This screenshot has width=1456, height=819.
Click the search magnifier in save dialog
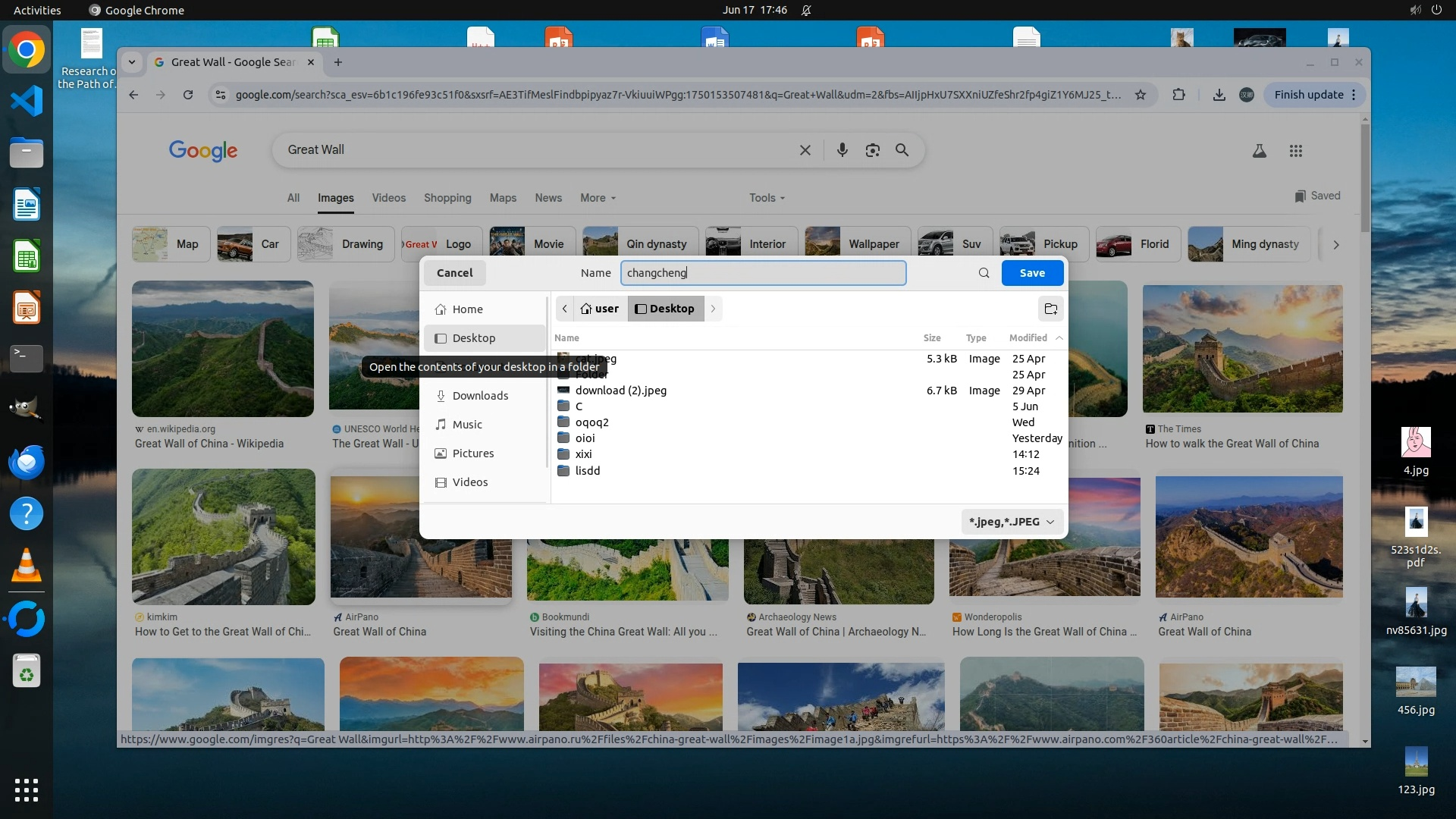pyautogui.click(x=984, y=273)
